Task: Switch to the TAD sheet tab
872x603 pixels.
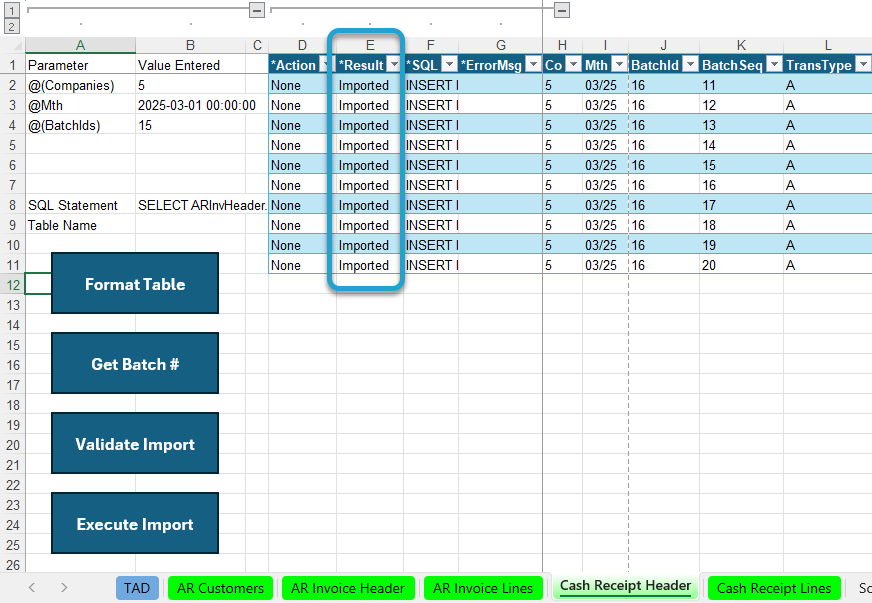Action: pos(137,588)
